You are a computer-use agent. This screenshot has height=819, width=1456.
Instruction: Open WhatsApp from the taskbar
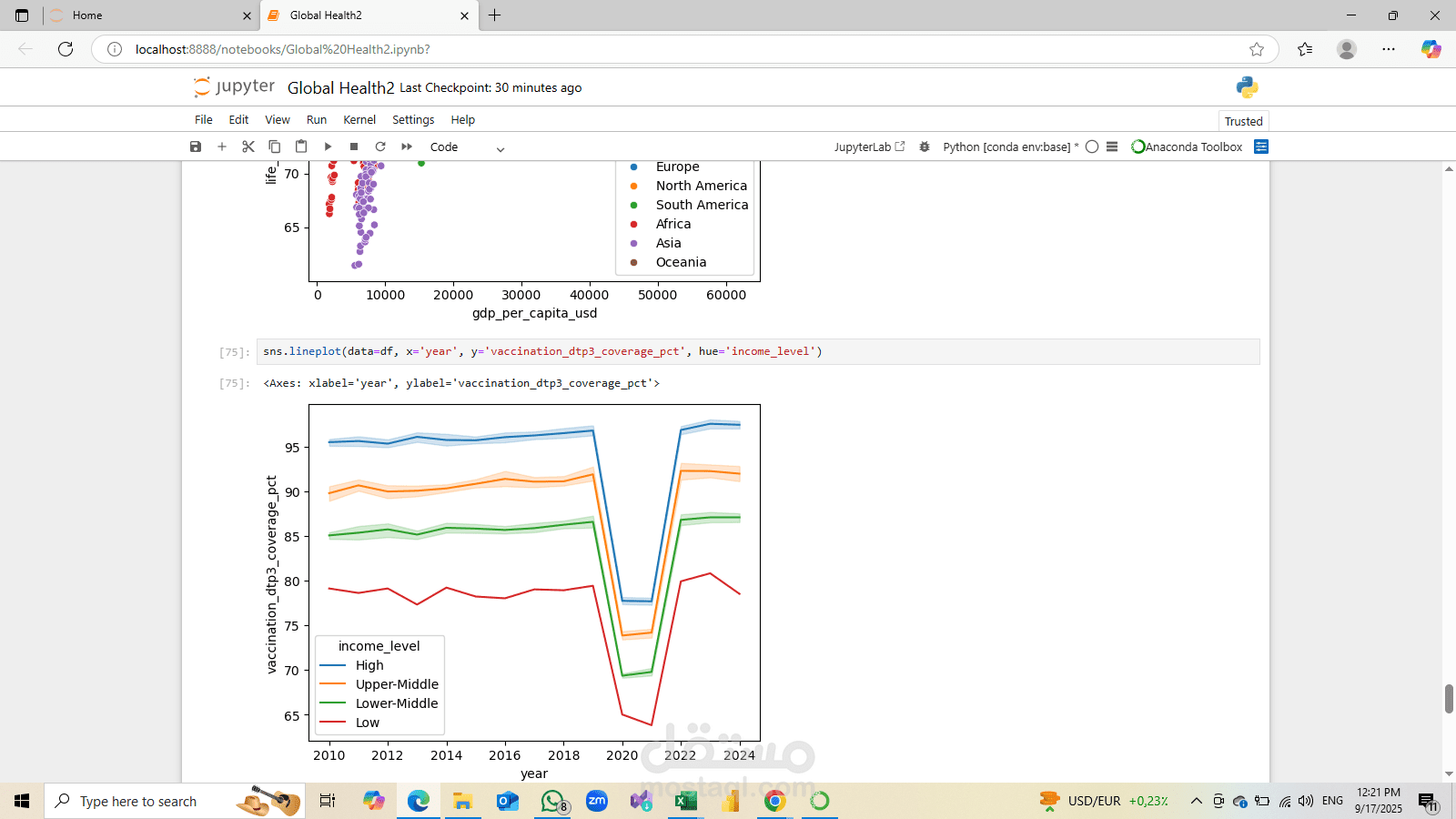(552, 801)
